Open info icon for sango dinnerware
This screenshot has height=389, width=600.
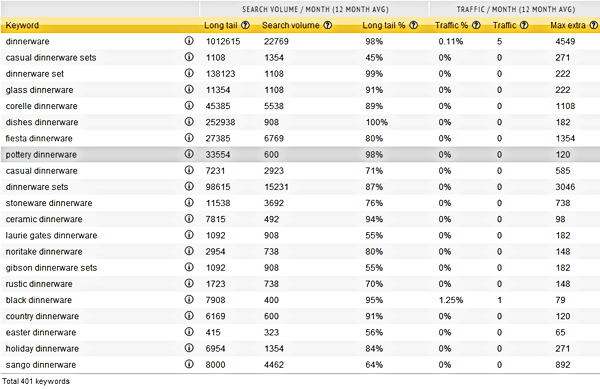pos(189,364)
